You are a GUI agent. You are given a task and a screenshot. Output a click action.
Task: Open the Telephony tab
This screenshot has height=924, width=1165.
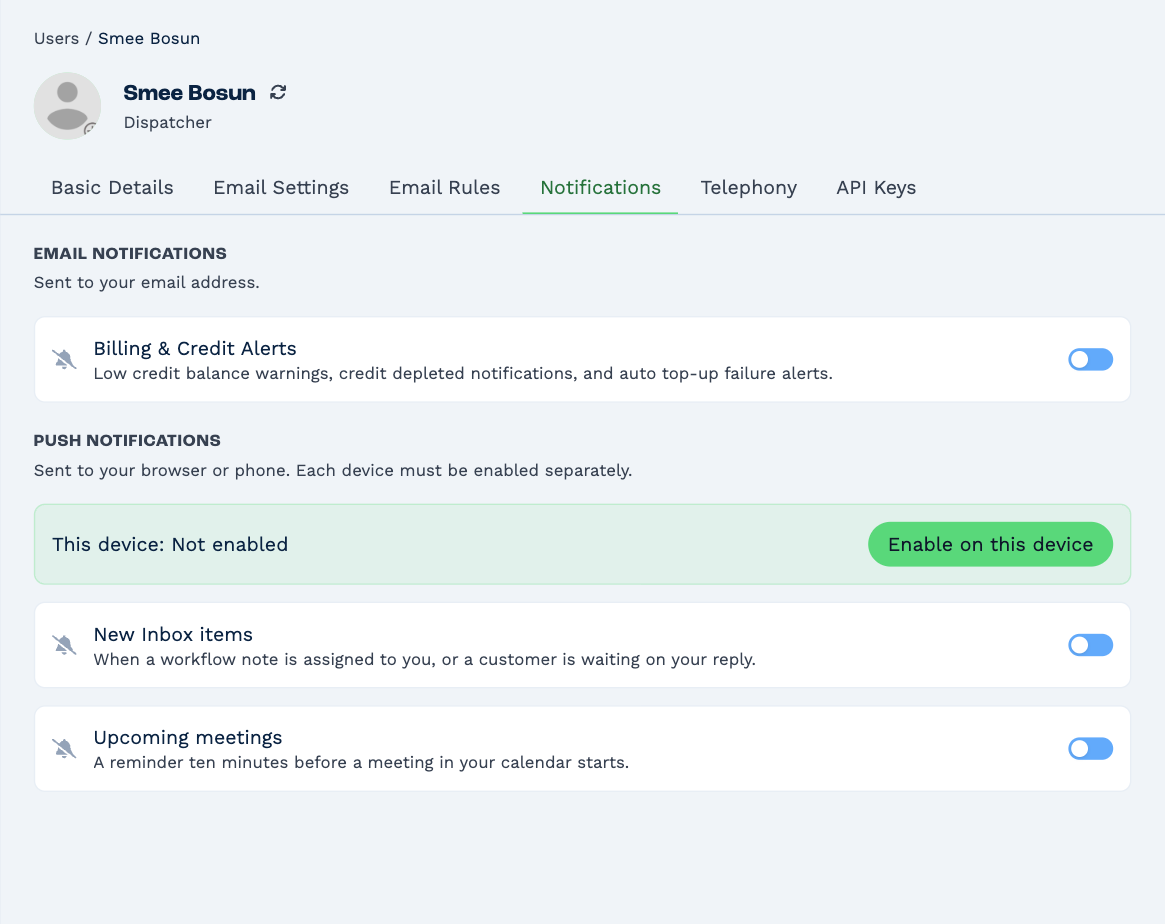(x=748, y=188)
